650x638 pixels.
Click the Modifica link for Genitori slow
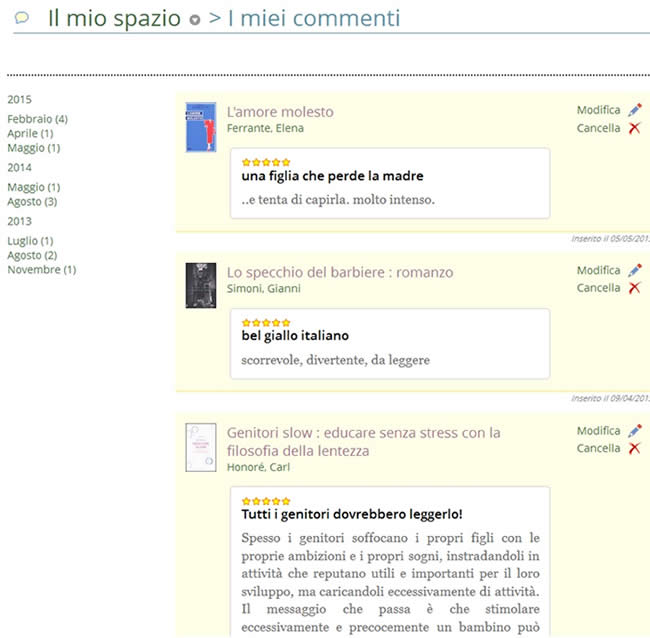pyautogui.click(x=598, y=431)
